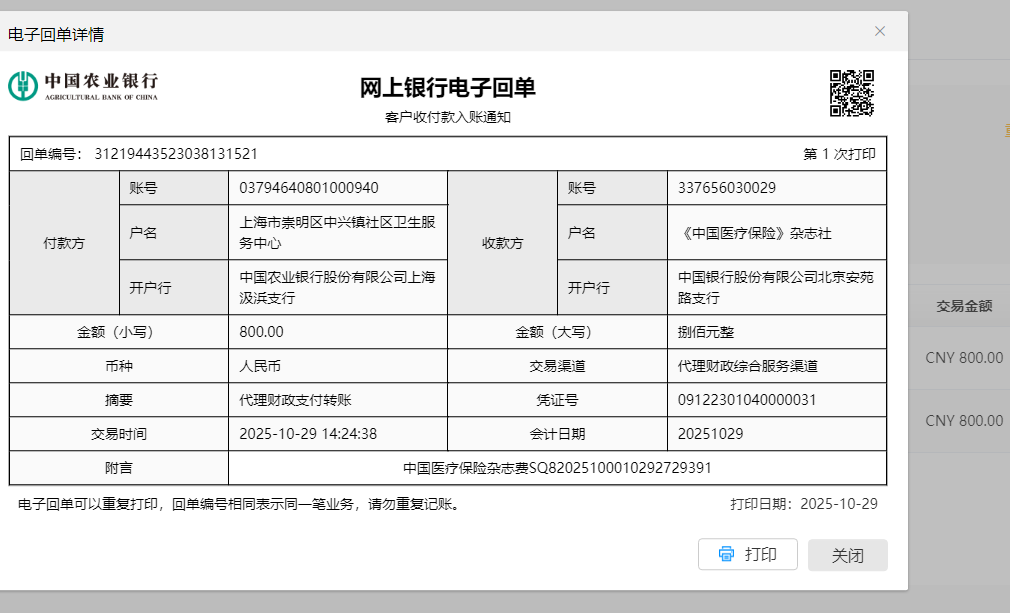Click the 800.00 amount cell
The height and width of the screenshot is (613, 1010).
point(261,332)
